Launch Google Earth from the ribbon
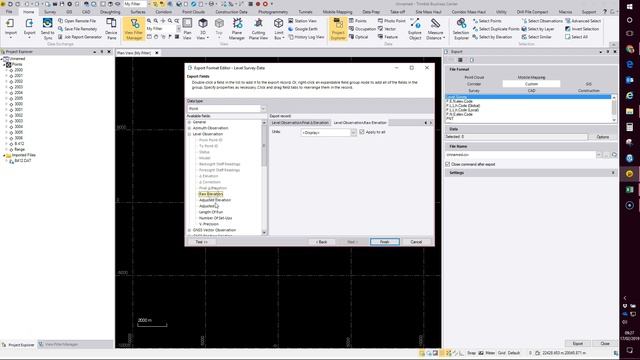 point(303,29)
